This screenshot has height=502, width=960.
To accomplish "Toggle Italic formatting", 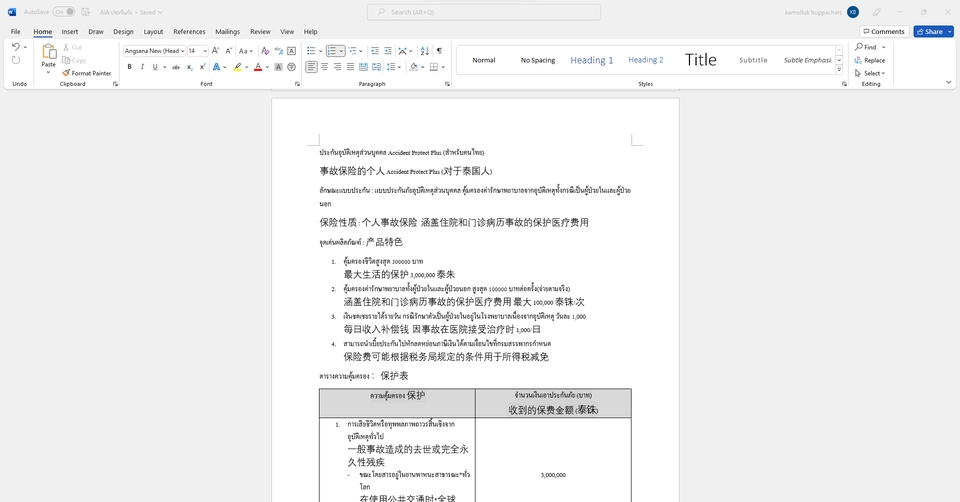I will click(142, 67).
